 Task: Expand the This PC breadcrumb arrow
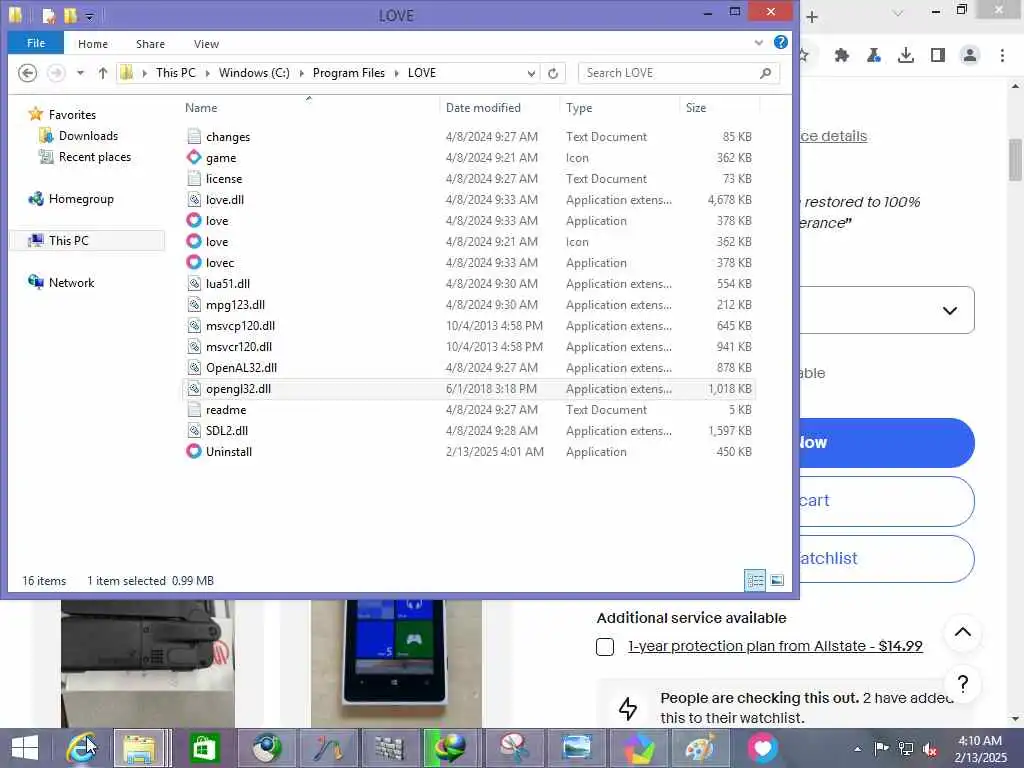(x=208, y=73)
